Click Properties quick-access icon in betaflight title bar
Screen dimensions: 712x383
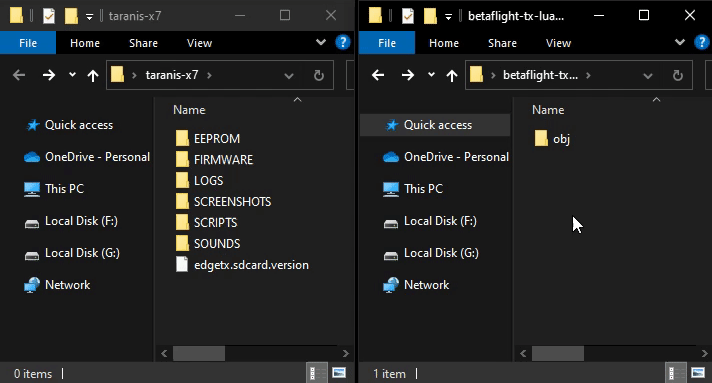click(408, 16)
